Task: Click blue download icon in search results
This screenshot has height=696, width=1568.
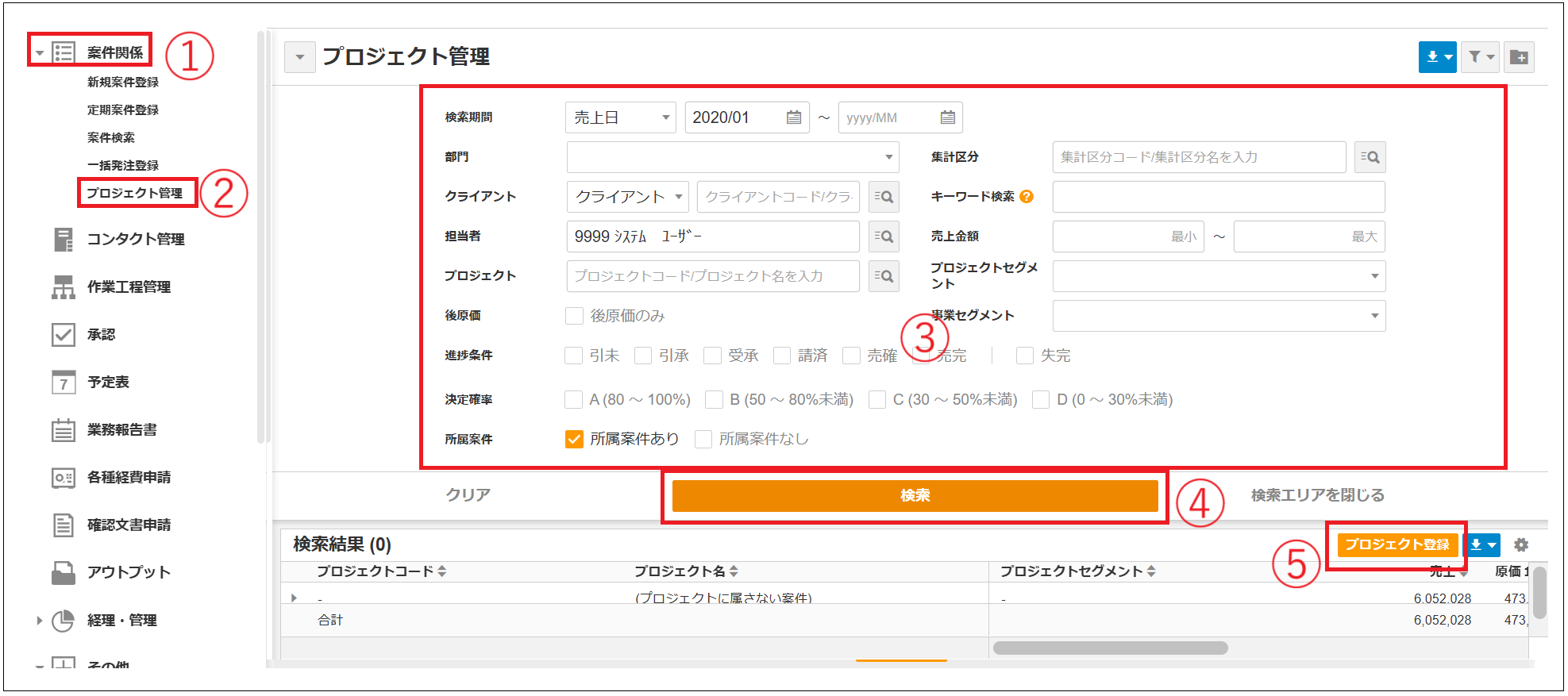Action: (1483, 545)
